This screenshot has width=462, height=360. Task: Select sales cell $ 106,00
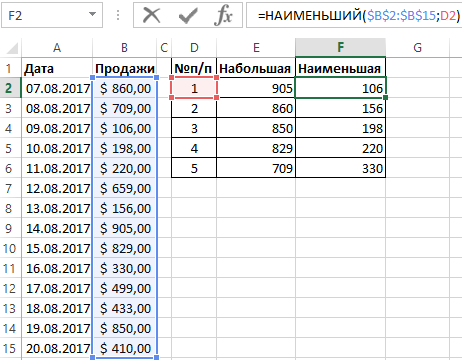point(124,128)
